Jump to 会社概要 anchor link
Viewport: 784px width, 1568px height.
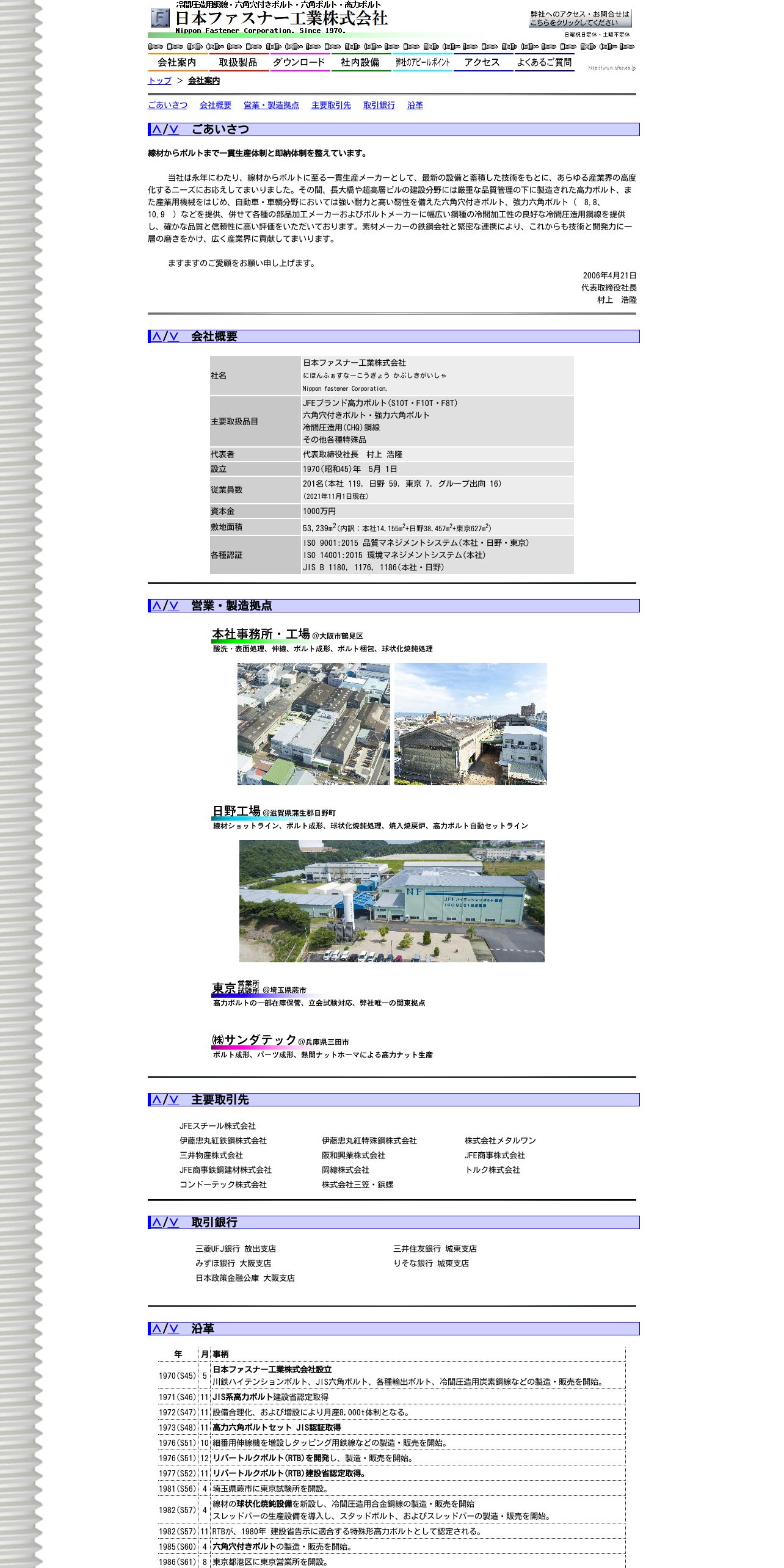click(x=216, y=105)
